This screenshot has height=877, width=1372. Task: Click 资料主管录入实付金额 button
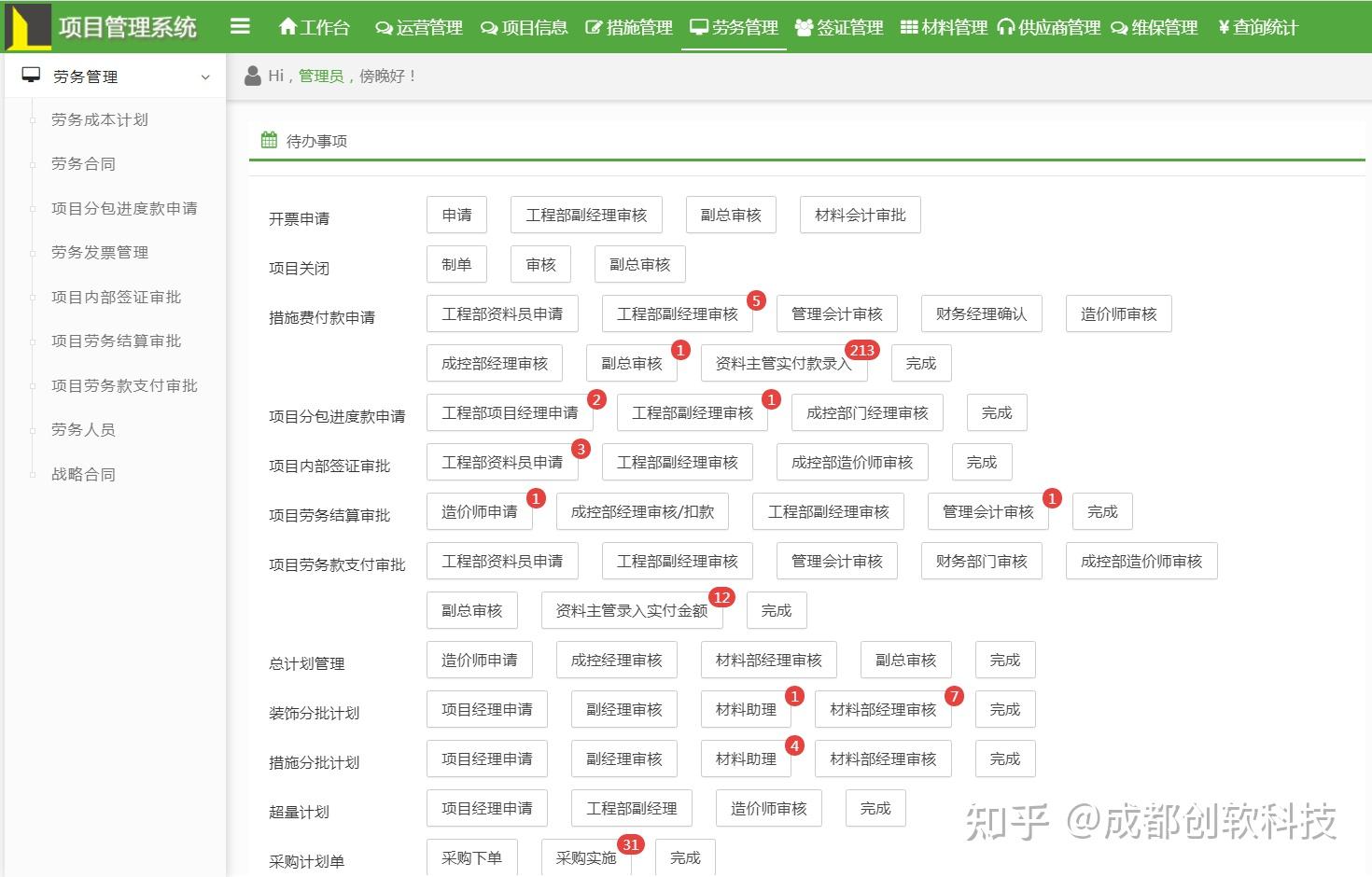632,610
